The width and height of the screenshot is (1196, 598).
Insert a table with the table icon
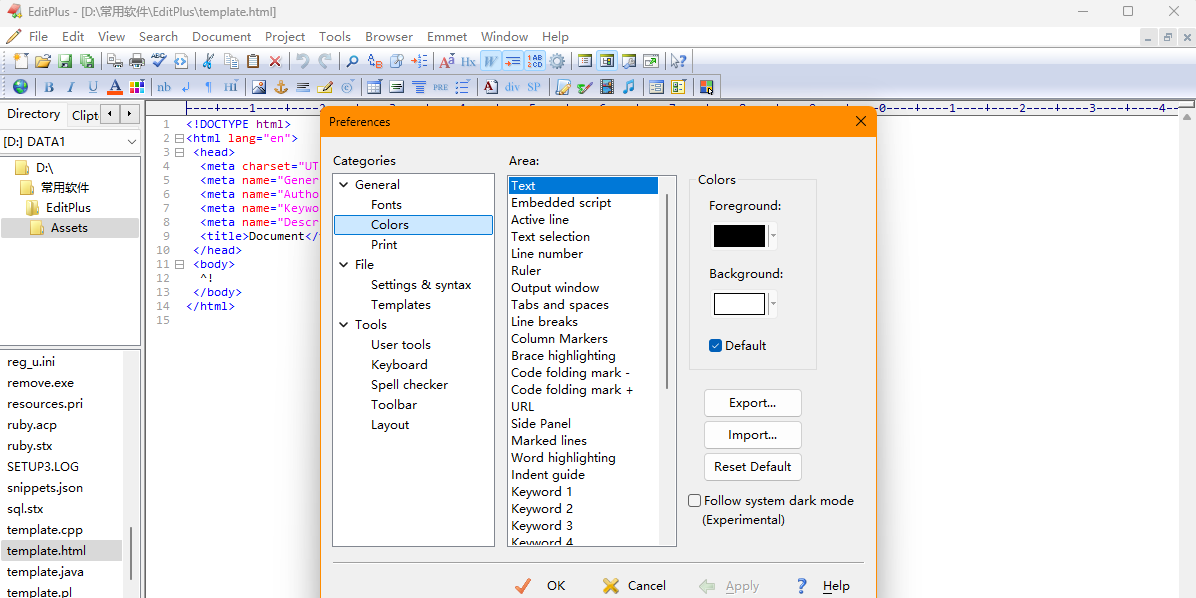tap(374, 86)
